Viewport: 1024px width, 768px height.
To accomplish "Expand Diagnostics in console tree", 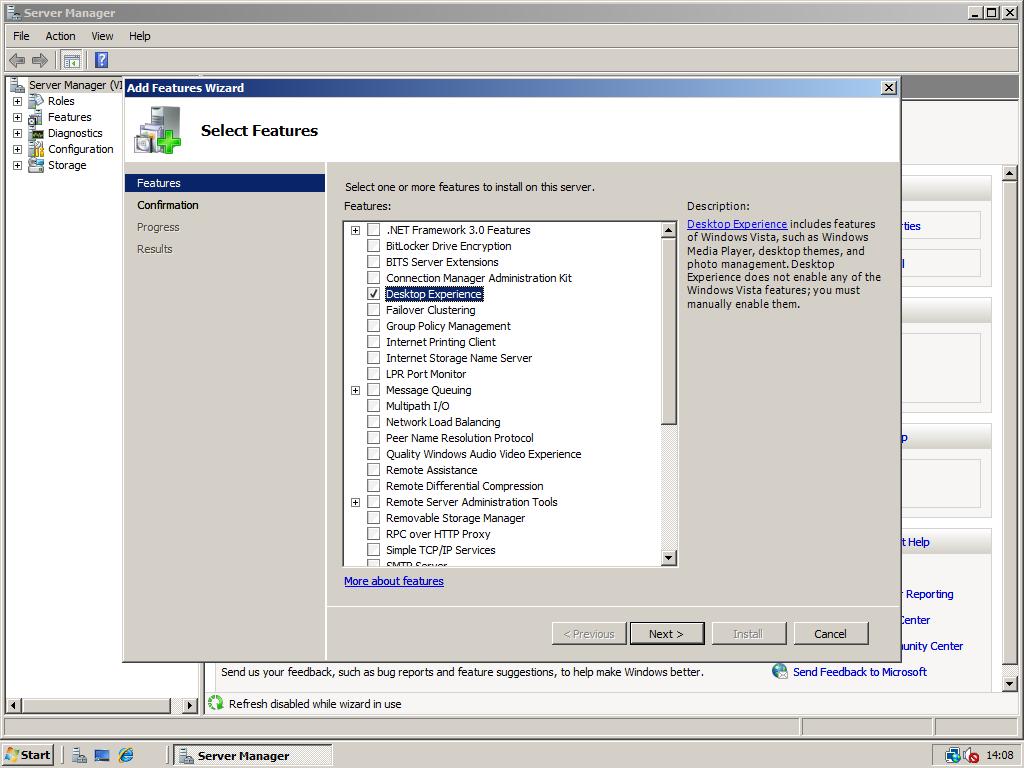I will click(18, 133).
